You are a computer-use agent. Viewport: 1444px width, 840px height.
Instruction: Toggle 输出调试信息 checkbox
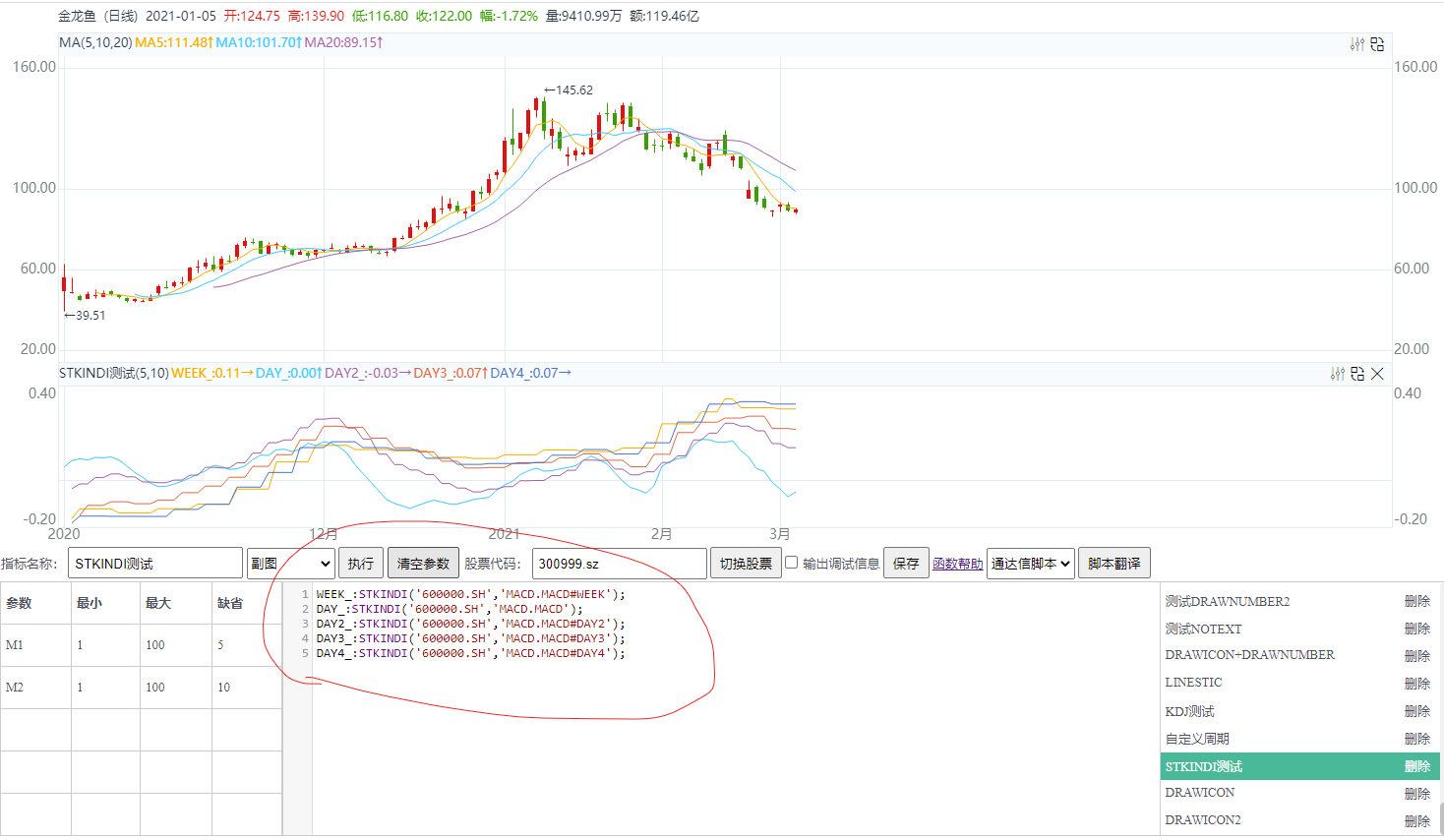tap(791, 563)
